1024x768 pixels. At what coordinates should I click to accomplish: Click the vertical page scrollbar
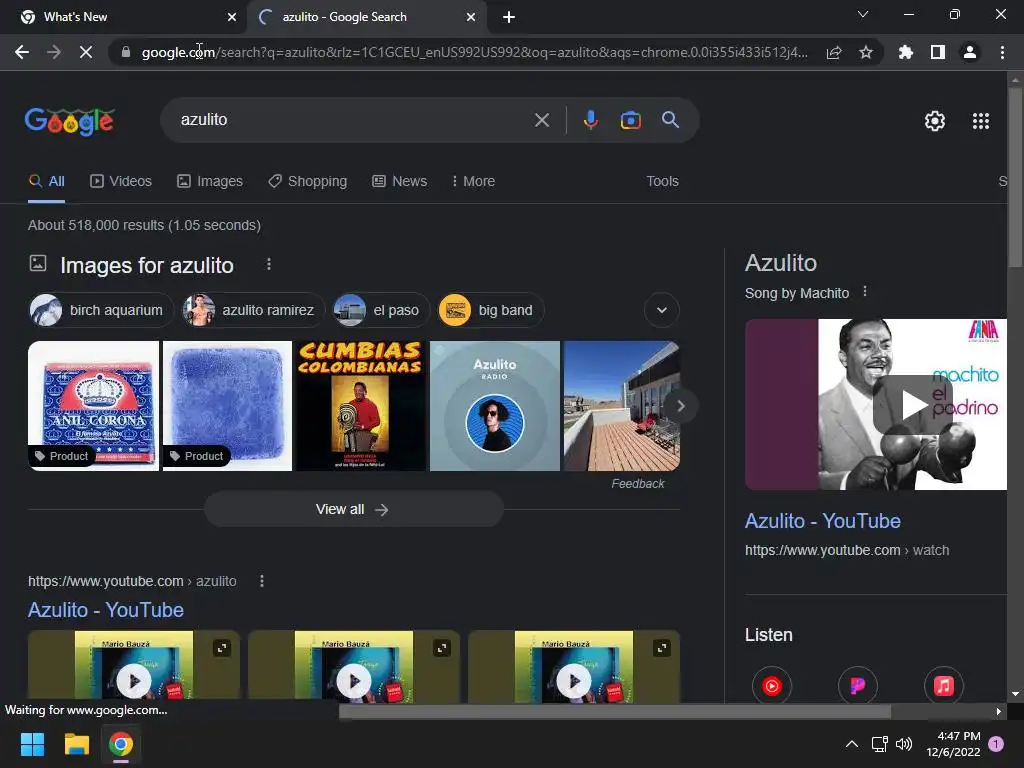(x=1015, y=178)
